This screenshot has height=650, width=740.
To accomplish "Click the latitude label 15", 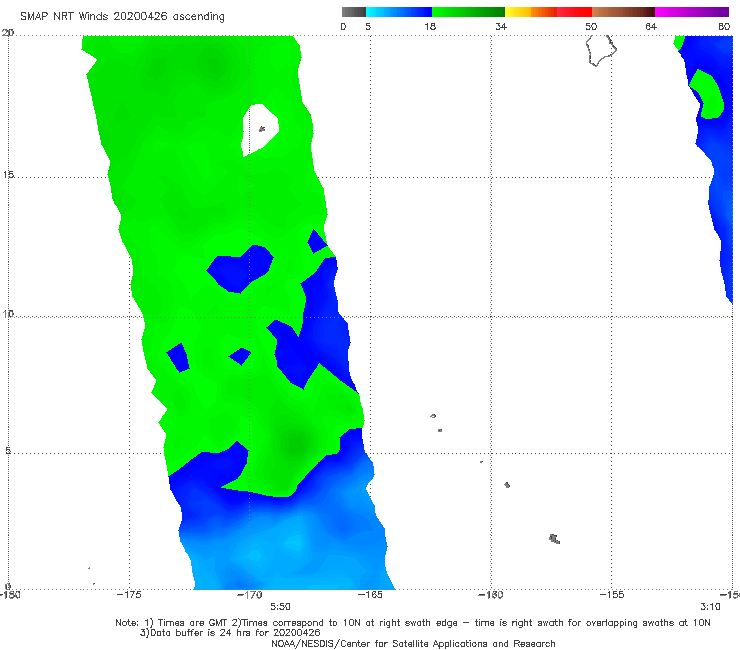I will [x=8, y=175].
